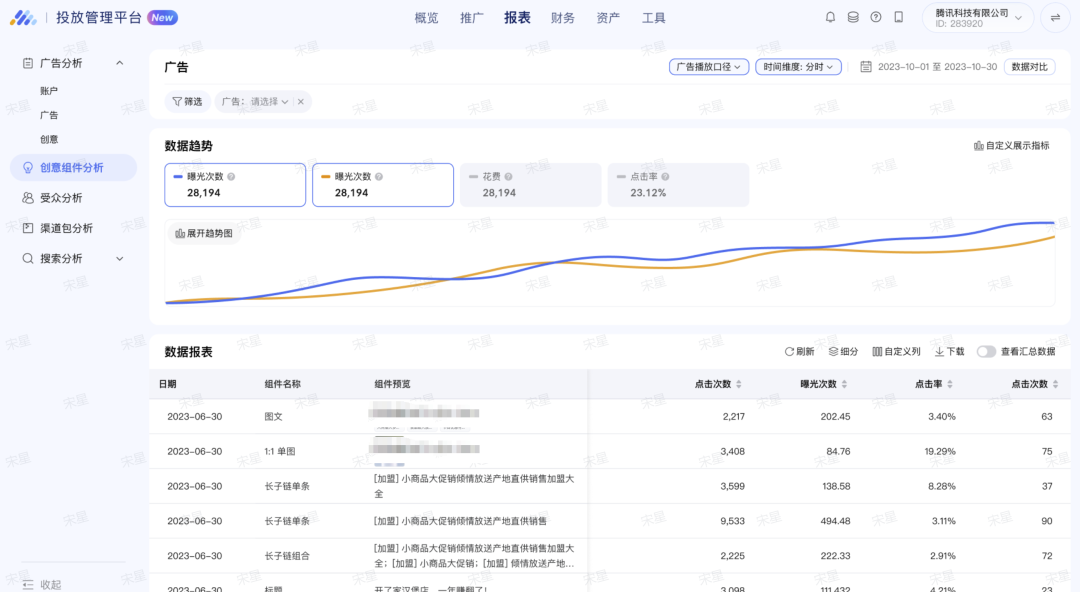The height and width of the screenshot is (592, 1080).
Task: Click the 数据对比 button
Action: point(1029,67)
